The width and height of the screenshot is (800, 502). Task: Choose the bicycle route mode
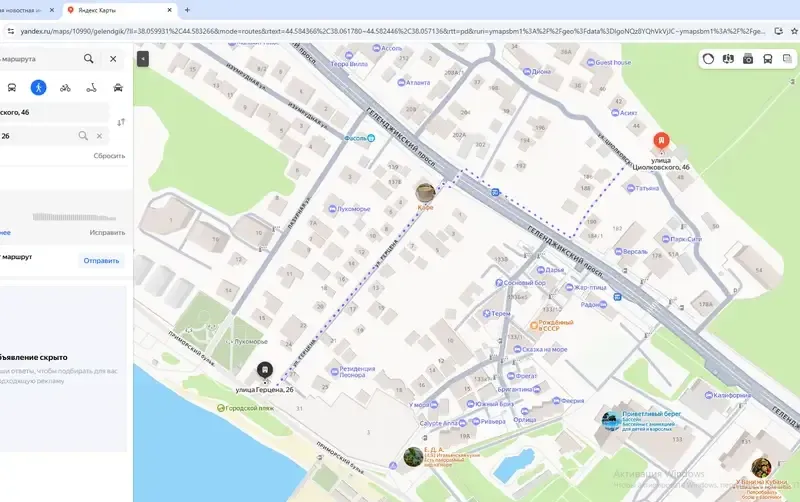point(65,88)
